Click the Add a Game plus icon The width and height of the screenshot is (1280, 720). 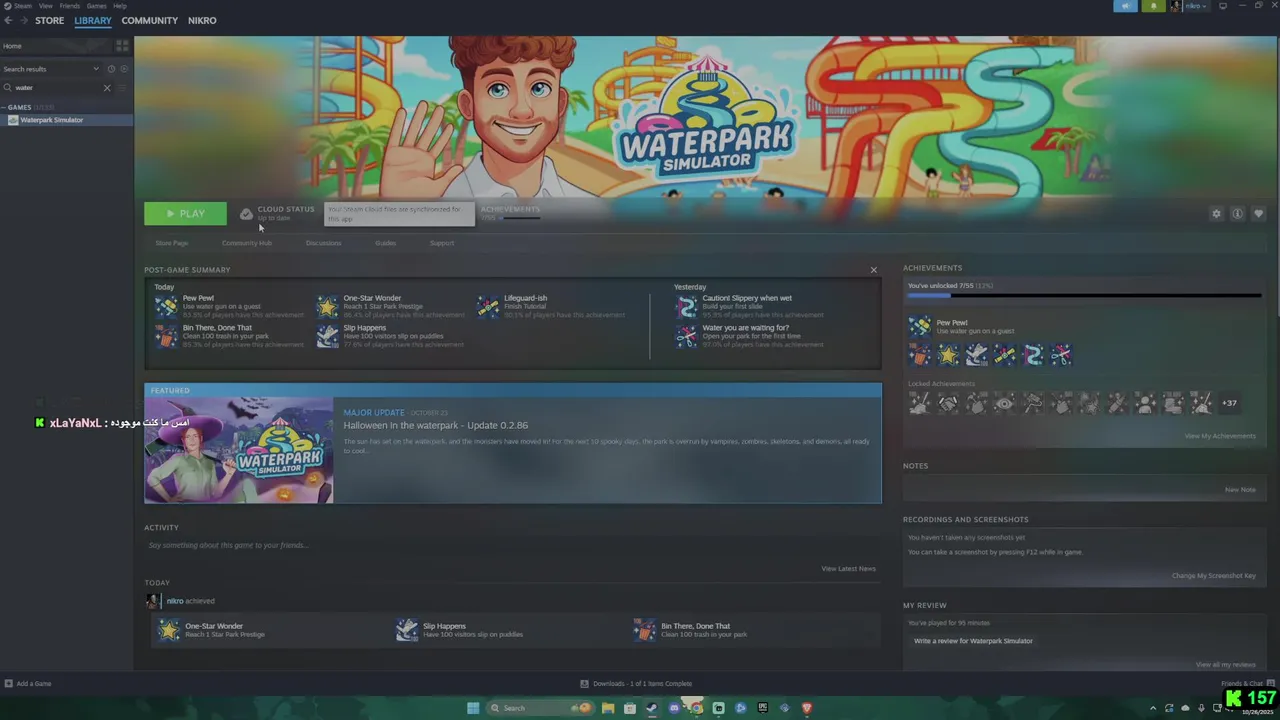9,684
